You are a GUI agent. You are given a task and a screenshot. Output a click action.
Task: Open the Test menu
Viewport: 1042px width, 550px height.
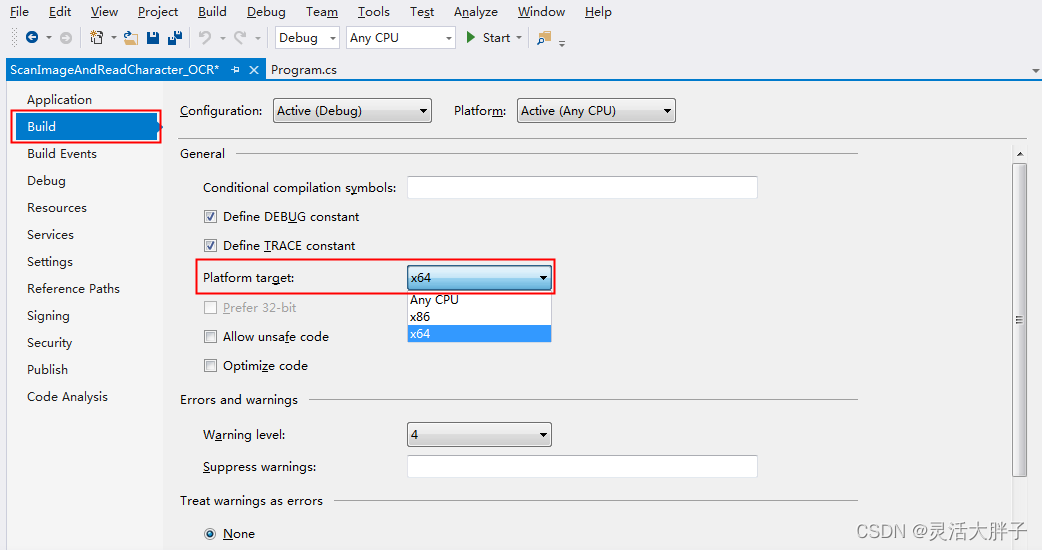point(422,12)
